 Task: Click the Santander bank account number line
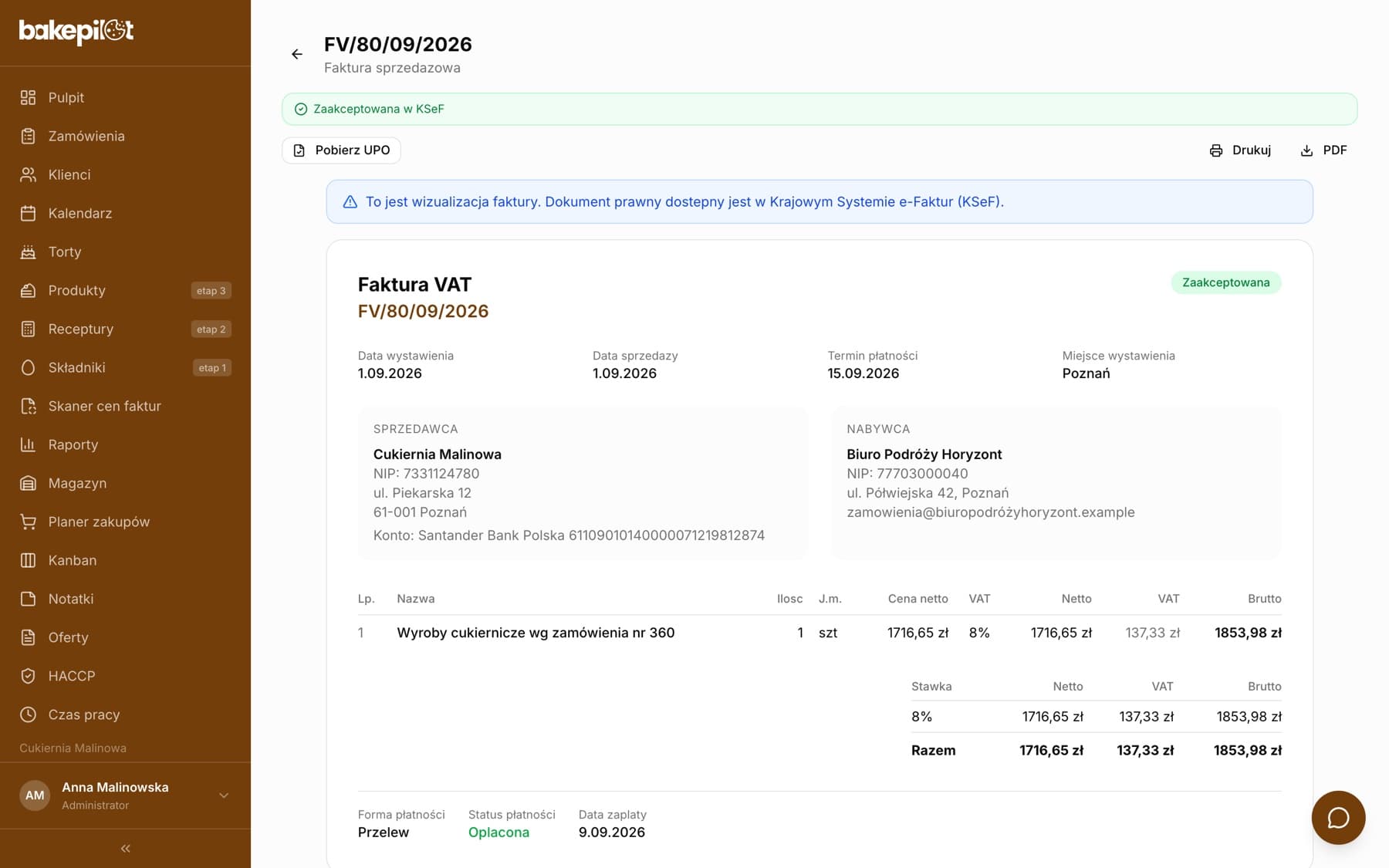[x=569, y=535]
